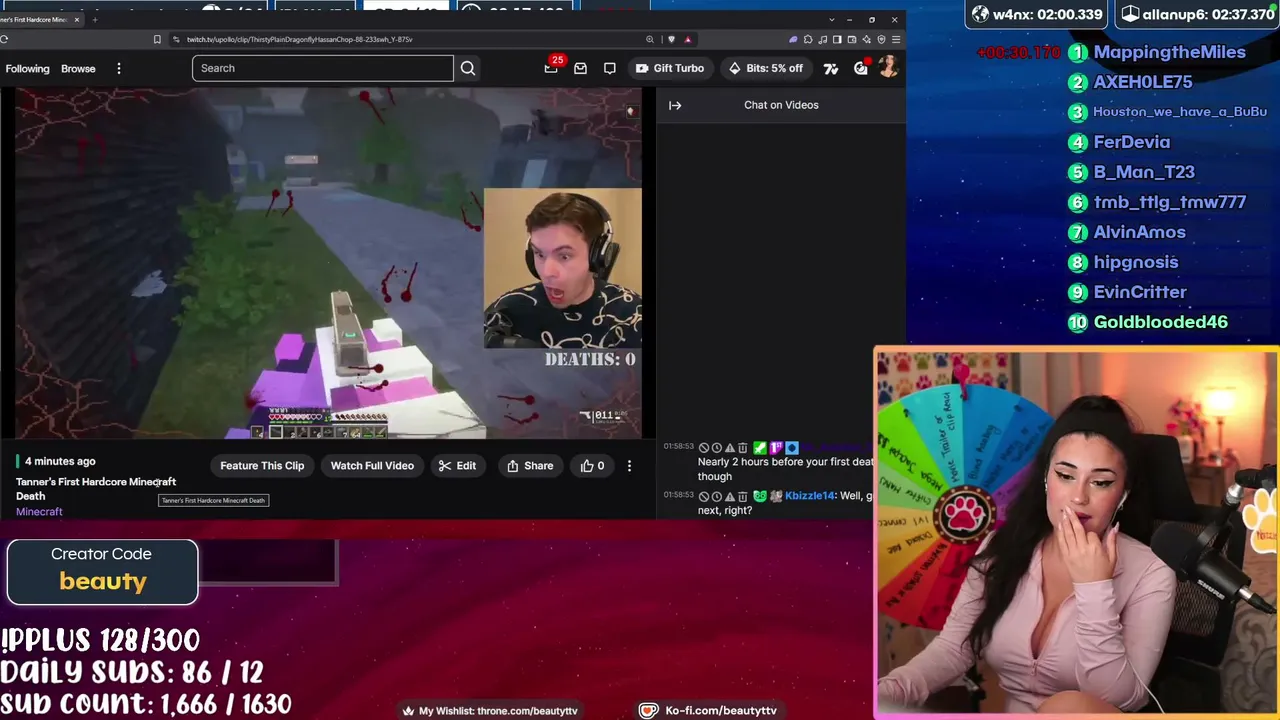The width and height of the screenshot is (1280, 720).
Task: Open the browser extensions puzzle icon
Action: coord(808,39)
